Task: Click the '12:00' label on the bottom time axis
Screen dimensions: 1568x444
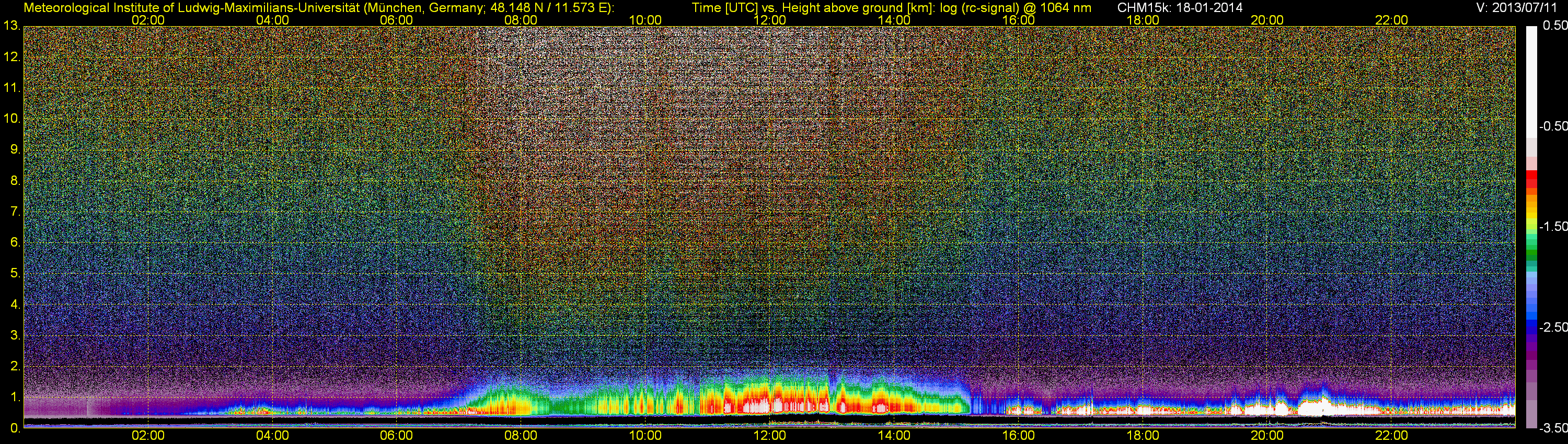Action: [769, 436]
